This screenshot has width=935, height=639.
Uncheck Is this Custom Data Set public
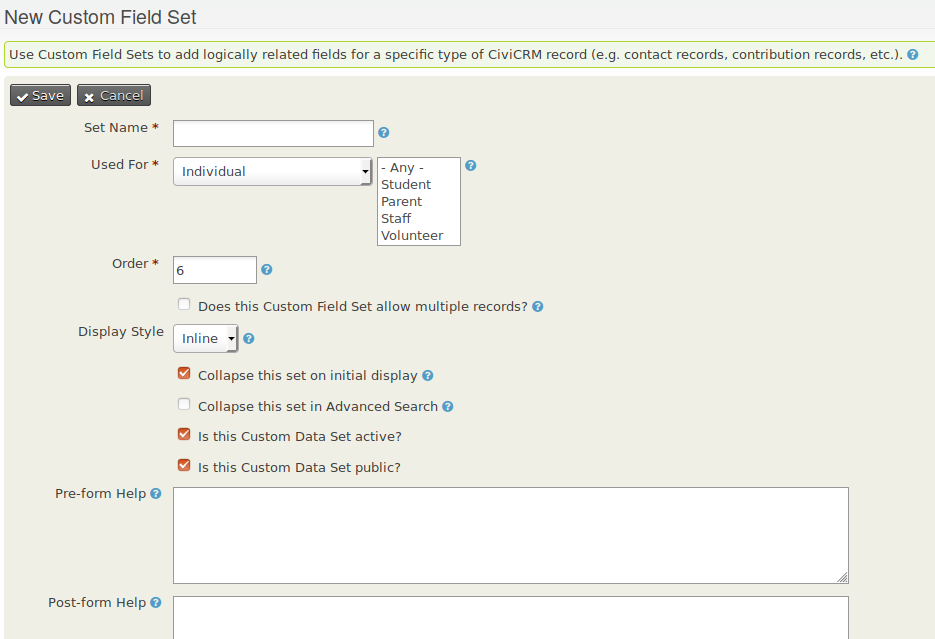point(184,465)
